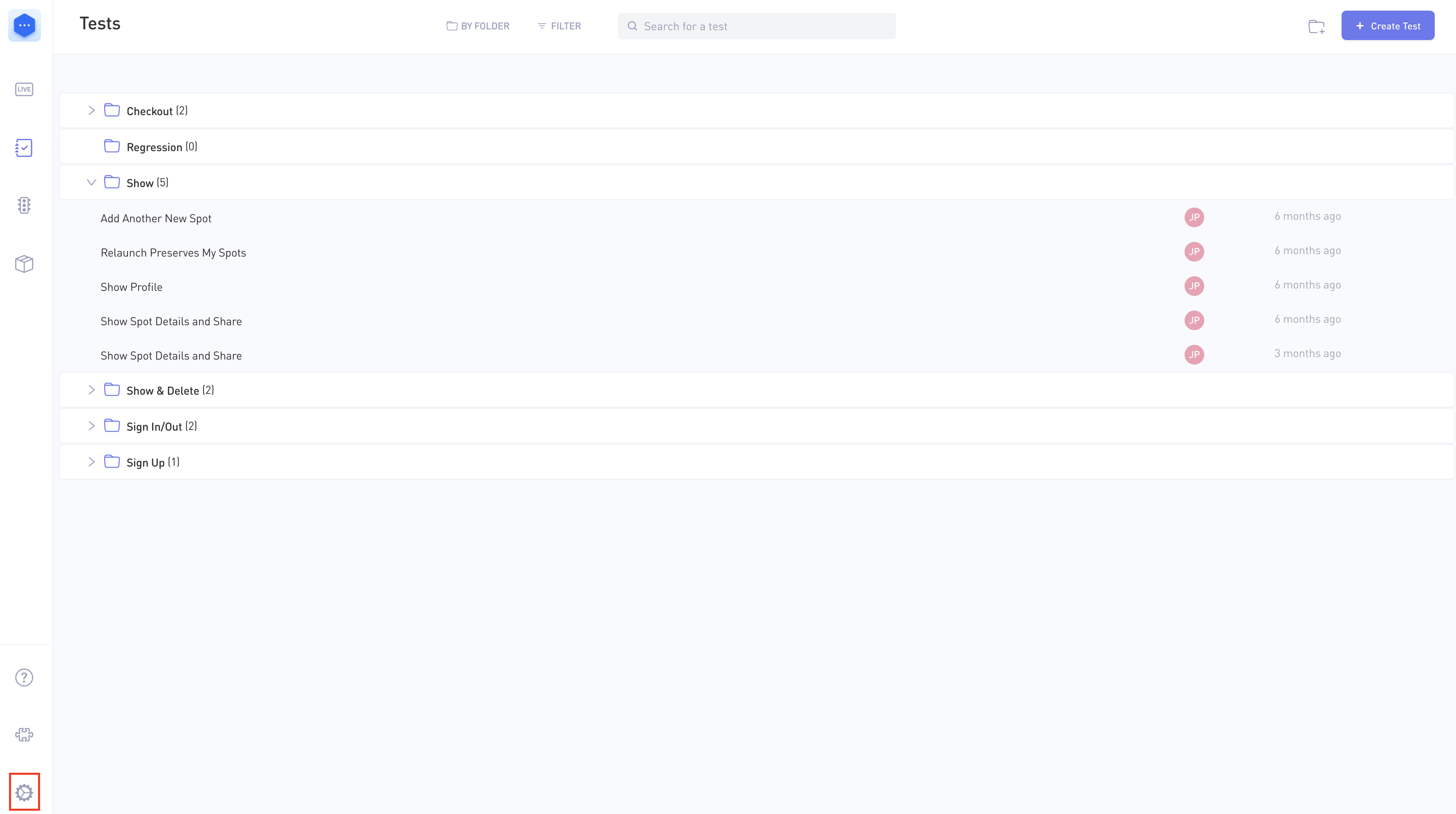Expand the Sign In/Out folder
This screenshot has height=814, width=1456.
pos(91,427)
